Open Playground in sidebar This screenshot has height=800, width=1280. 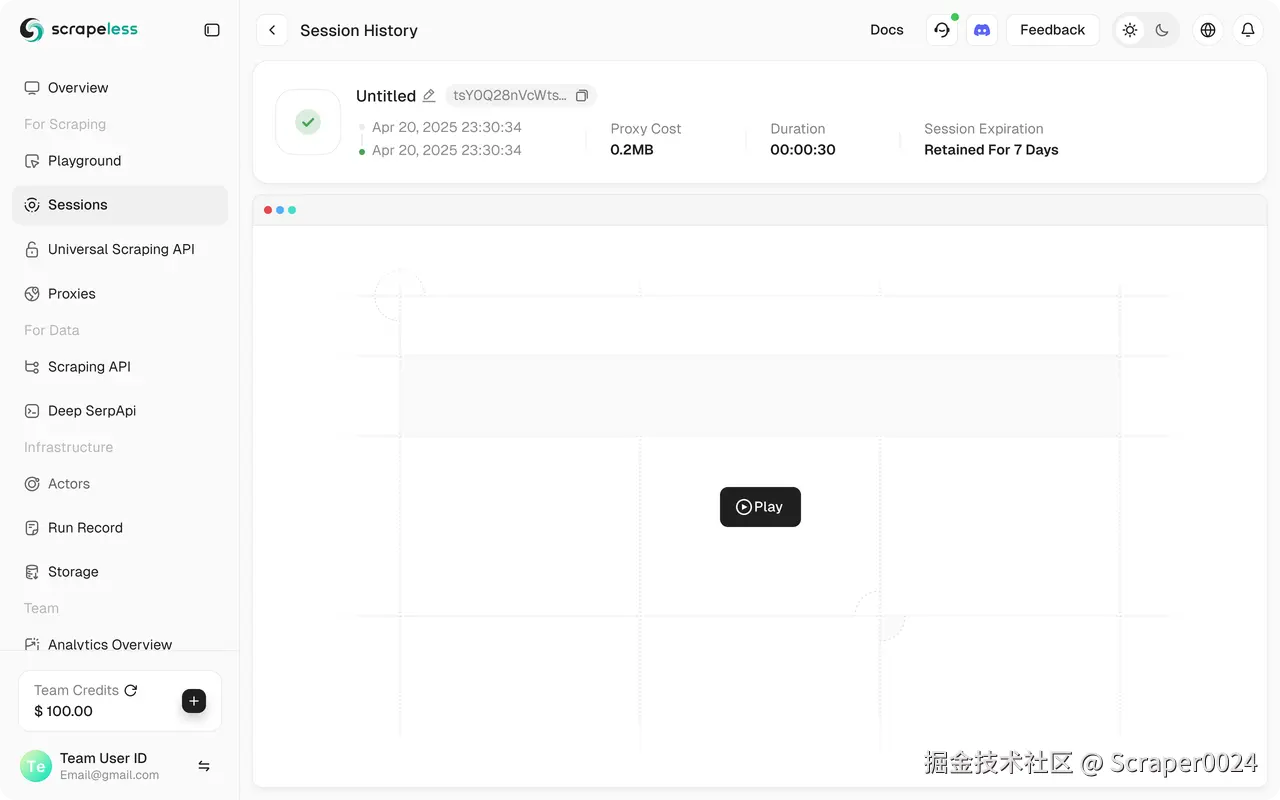[x=120, y=161]
